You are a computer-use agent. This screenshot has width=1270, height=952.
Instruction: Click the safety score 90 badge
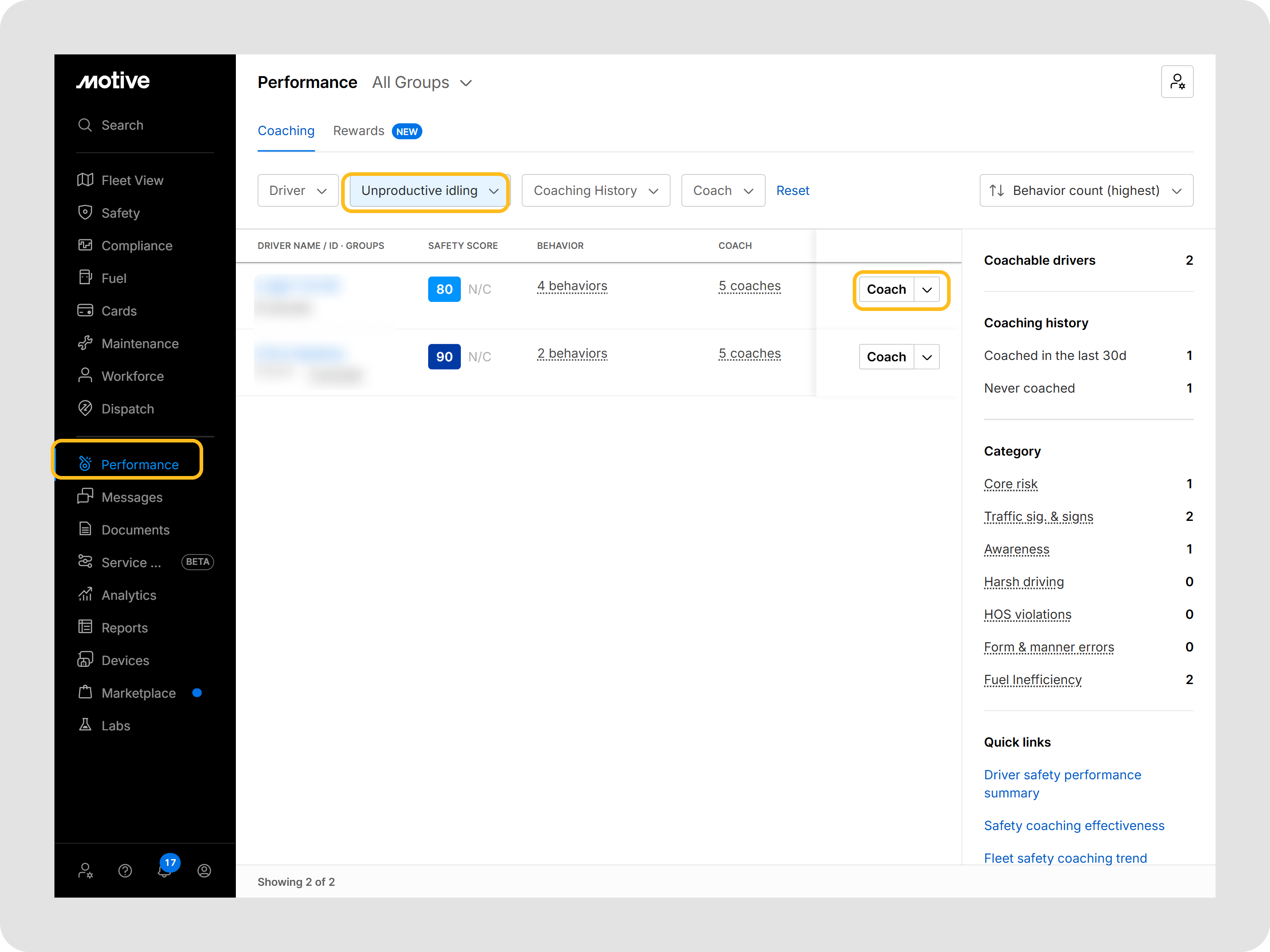(444, 356)
